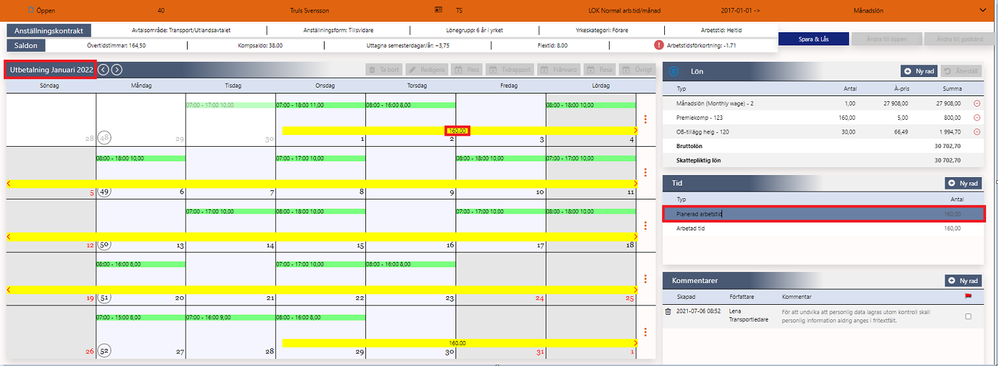
Task: Select the Planerad arbetstid row
Action: pyautogui.click(x=824, y=215)
